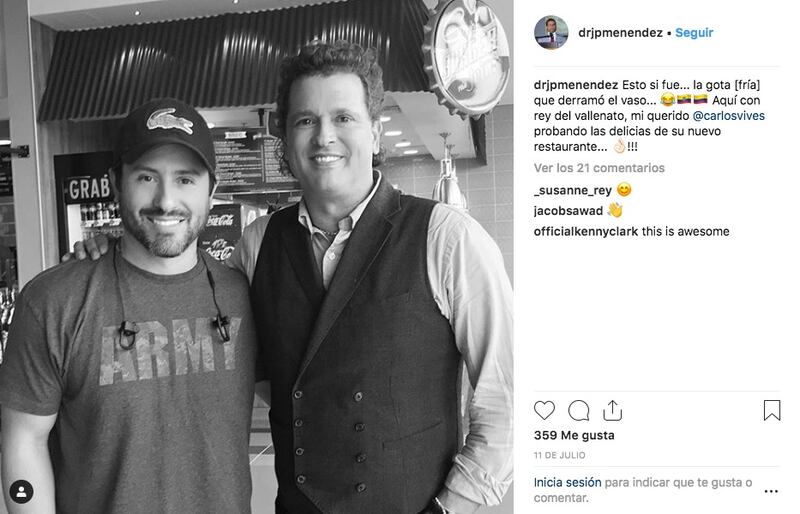Screen dimensions: 800x514
Task: Follow the account via Seguir
Action: click(x=694, y=33)
